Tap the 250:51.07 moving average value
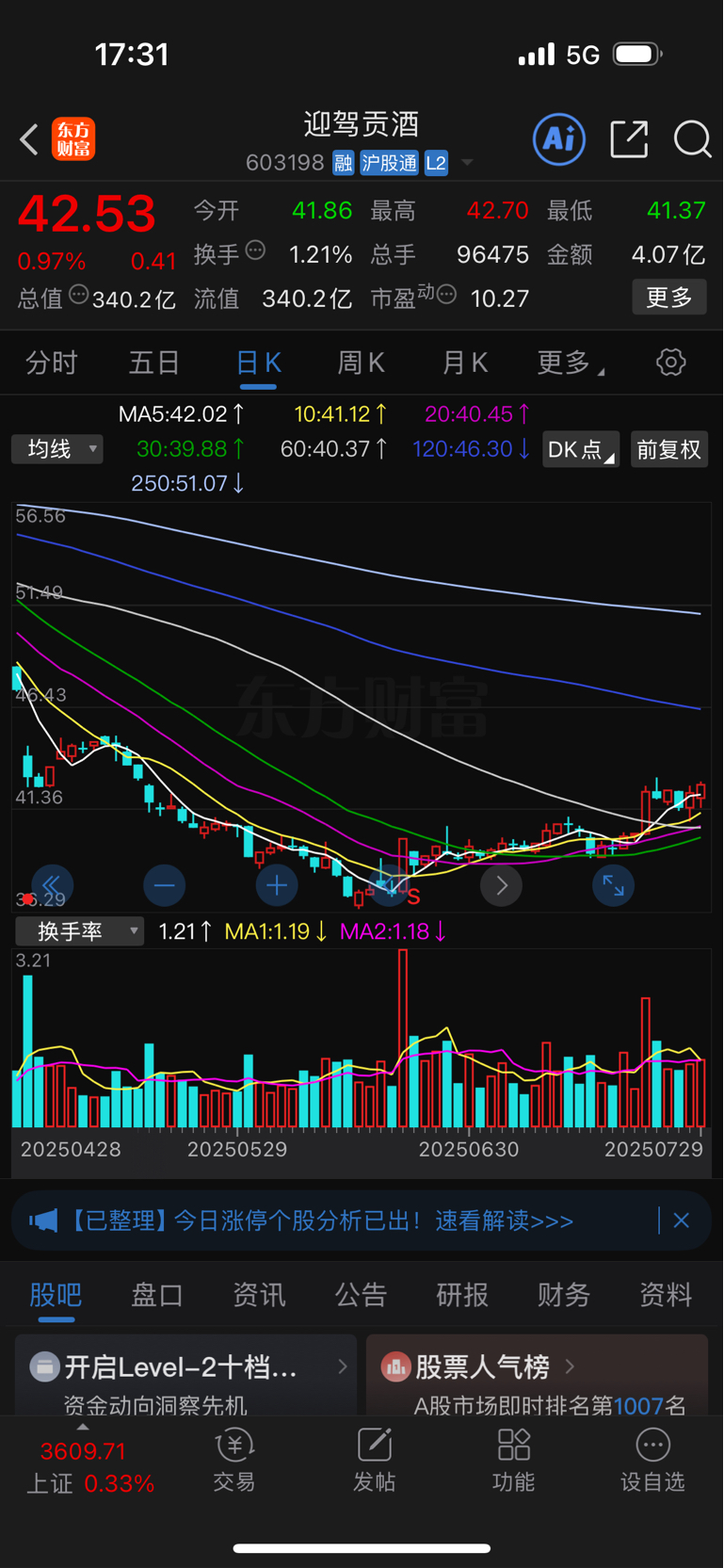 point(187,483)
